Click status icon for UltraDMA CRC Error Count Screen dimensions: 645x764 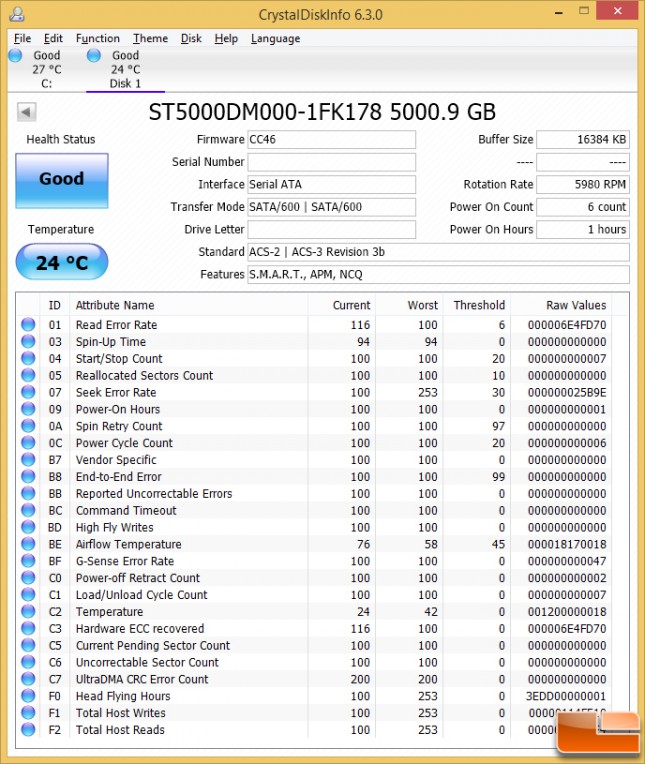[x=28, y=679]
